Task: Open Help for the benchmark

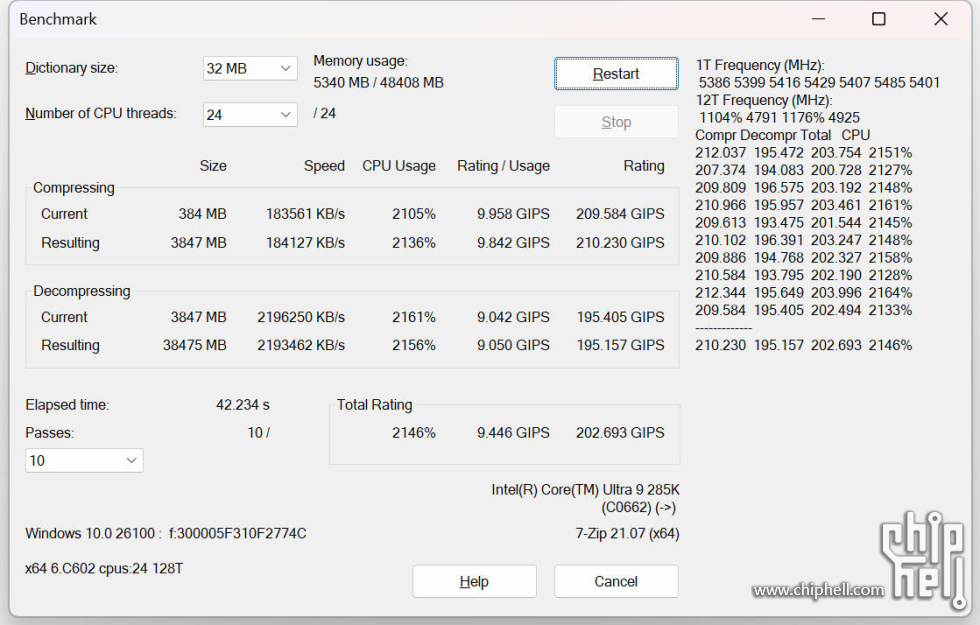Action: (x=474, y=581)
